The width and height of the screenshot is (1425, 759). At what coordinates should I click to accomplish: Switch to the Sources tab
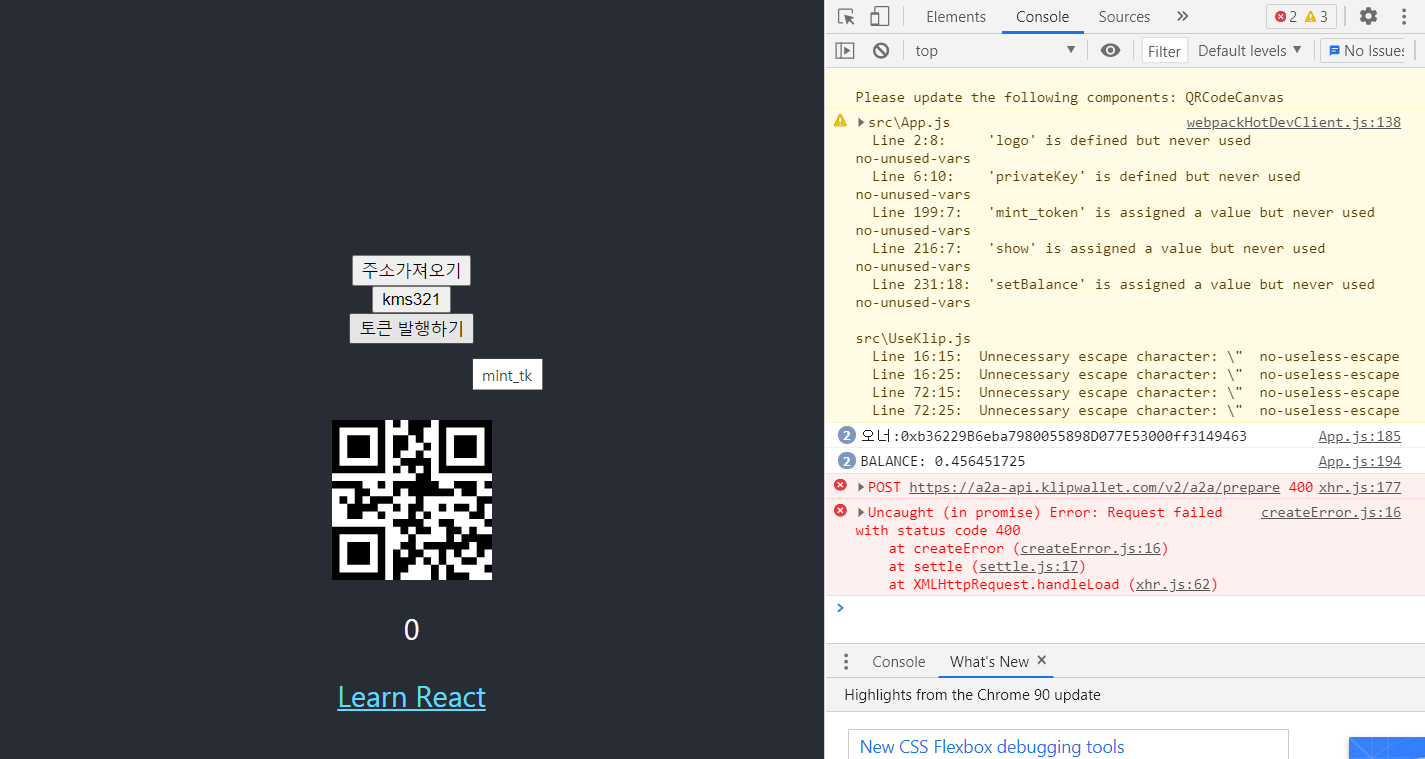[1124, 17]
